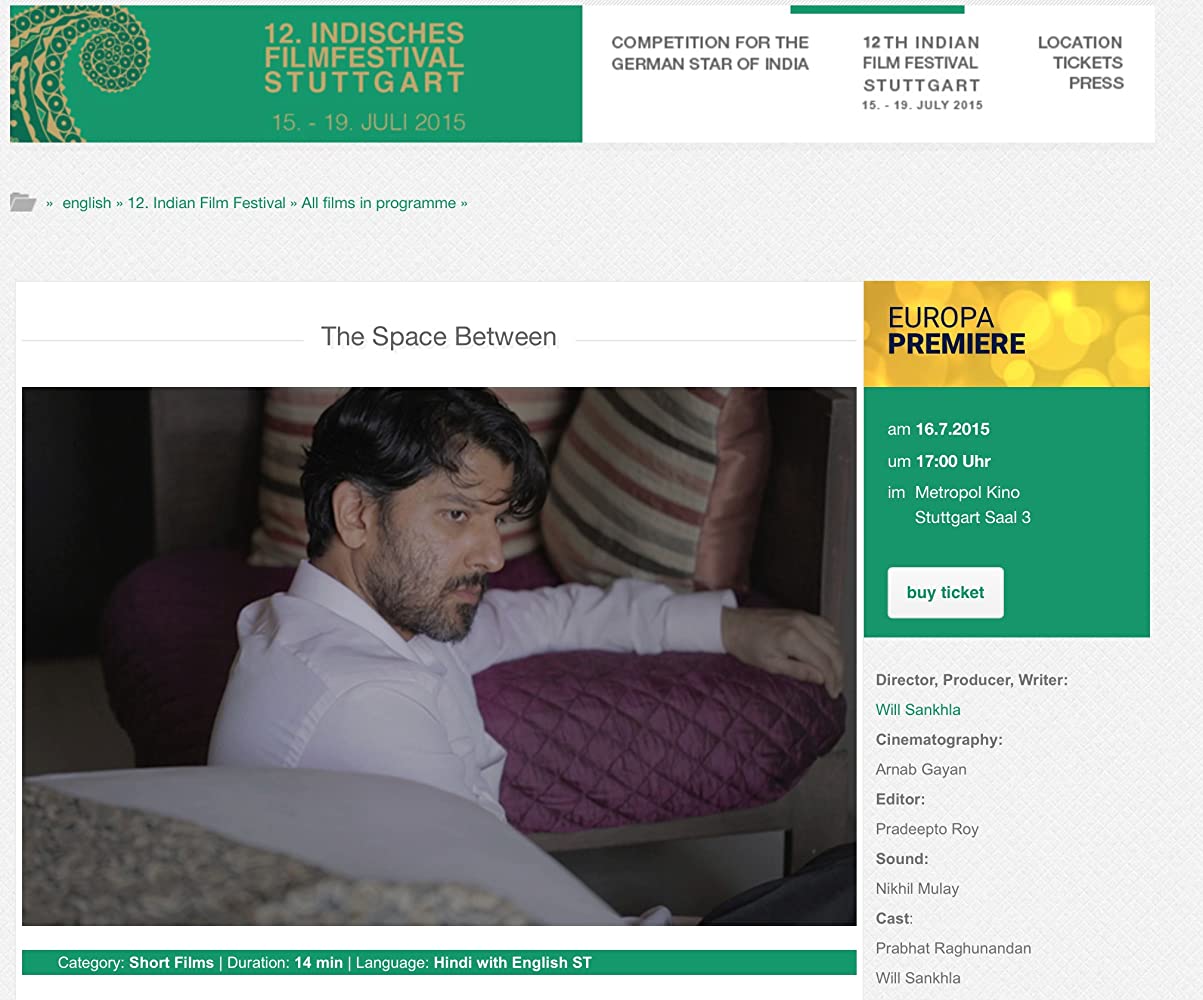Screen dimensions: 1203x1000
Task: Click the screening date 16.7.2015
Action: point(952,430)
